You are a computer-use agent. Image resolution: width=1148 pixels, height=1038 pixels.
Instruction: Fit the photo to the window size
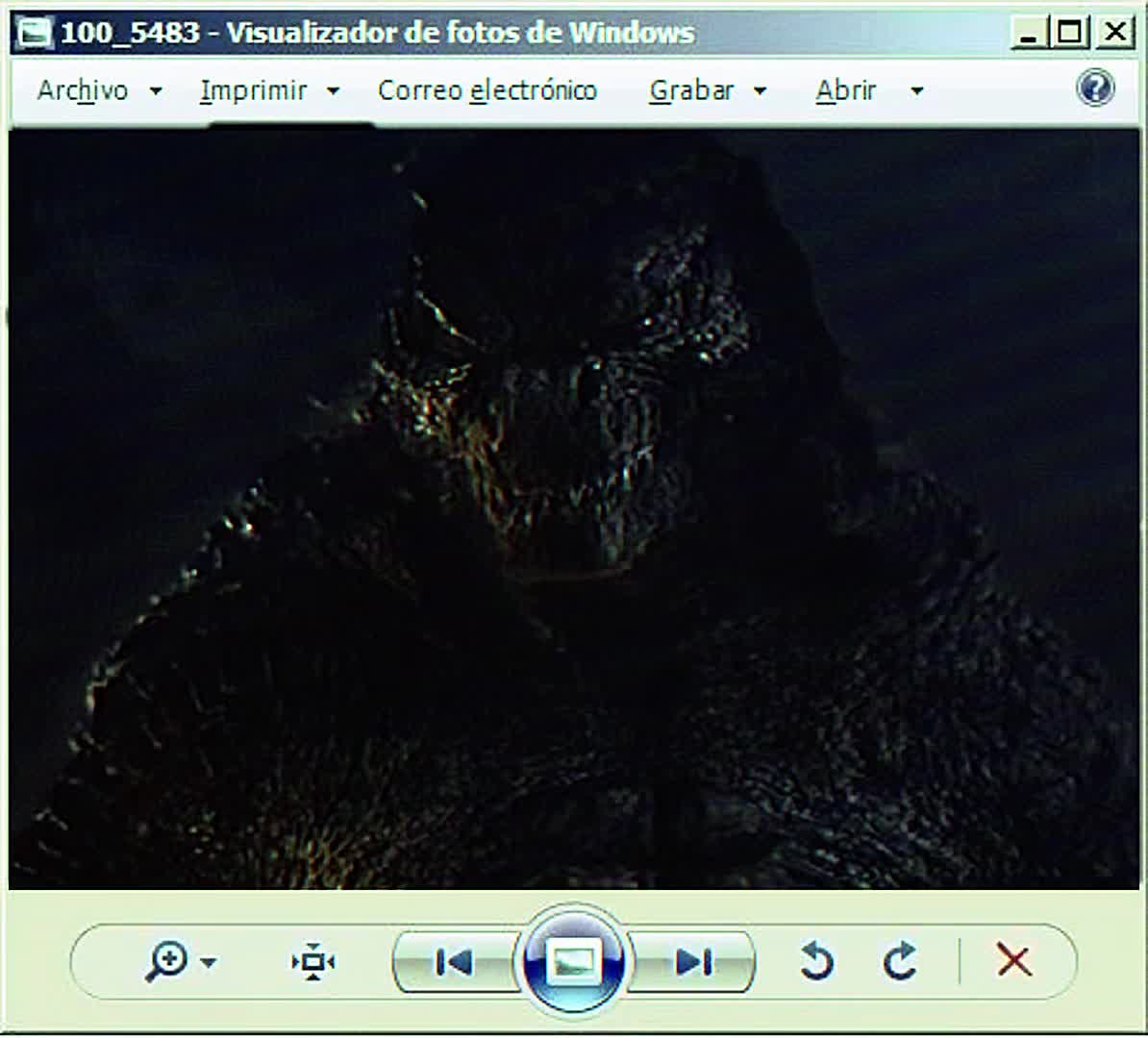click(x=313, y=962)
